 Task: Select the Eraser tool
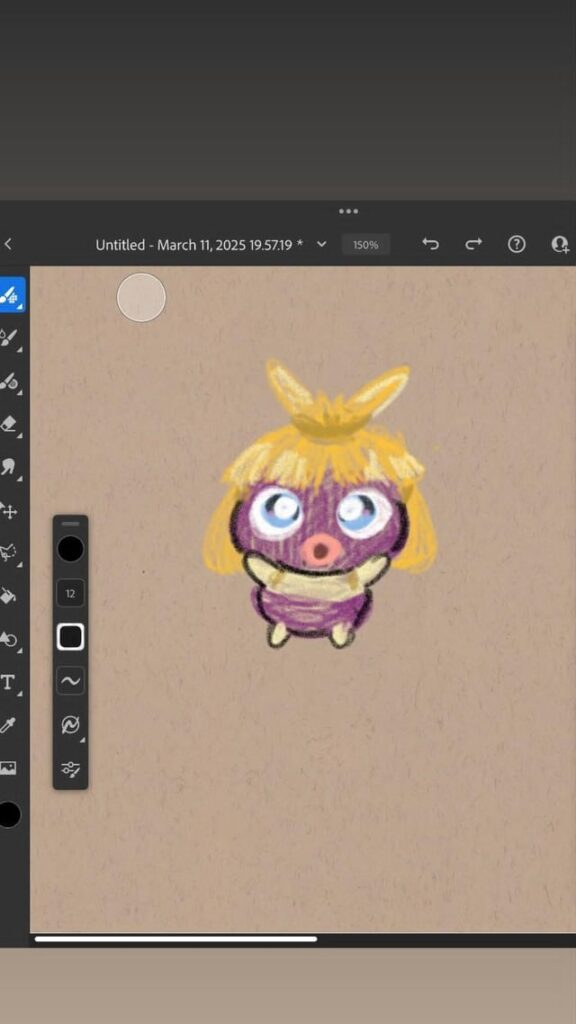tap(8, 424)
